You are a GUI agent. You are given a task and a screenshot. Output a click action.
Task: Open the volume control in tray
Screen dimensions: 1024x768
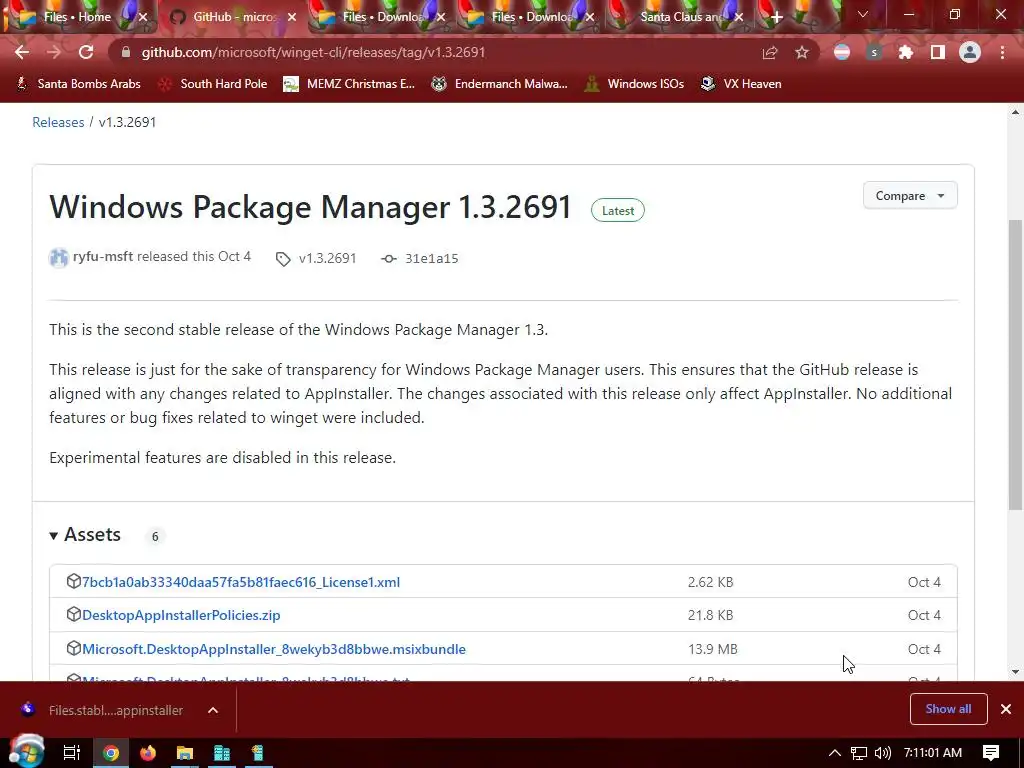point(883,753)
